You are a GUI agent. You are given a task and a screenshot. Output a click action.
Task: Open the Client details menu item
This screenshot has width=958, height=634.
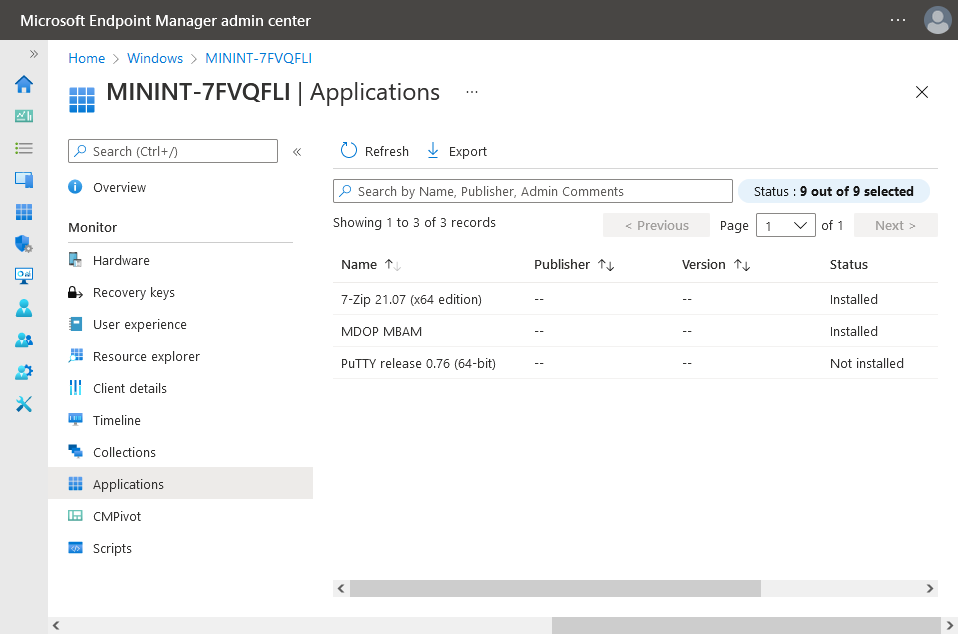pyautogui.click(x=180, y=388)
